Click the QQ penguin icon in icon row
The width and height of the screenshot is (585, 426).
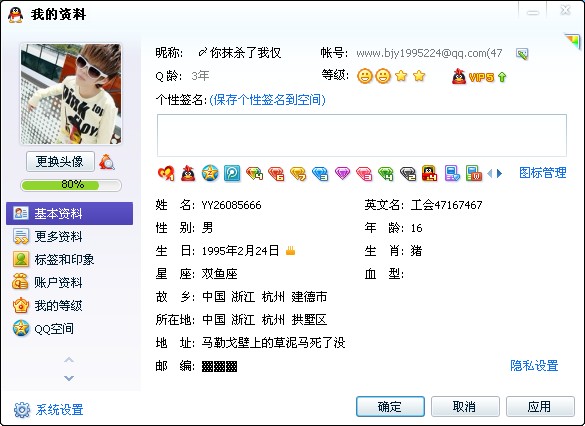point(188,173)
